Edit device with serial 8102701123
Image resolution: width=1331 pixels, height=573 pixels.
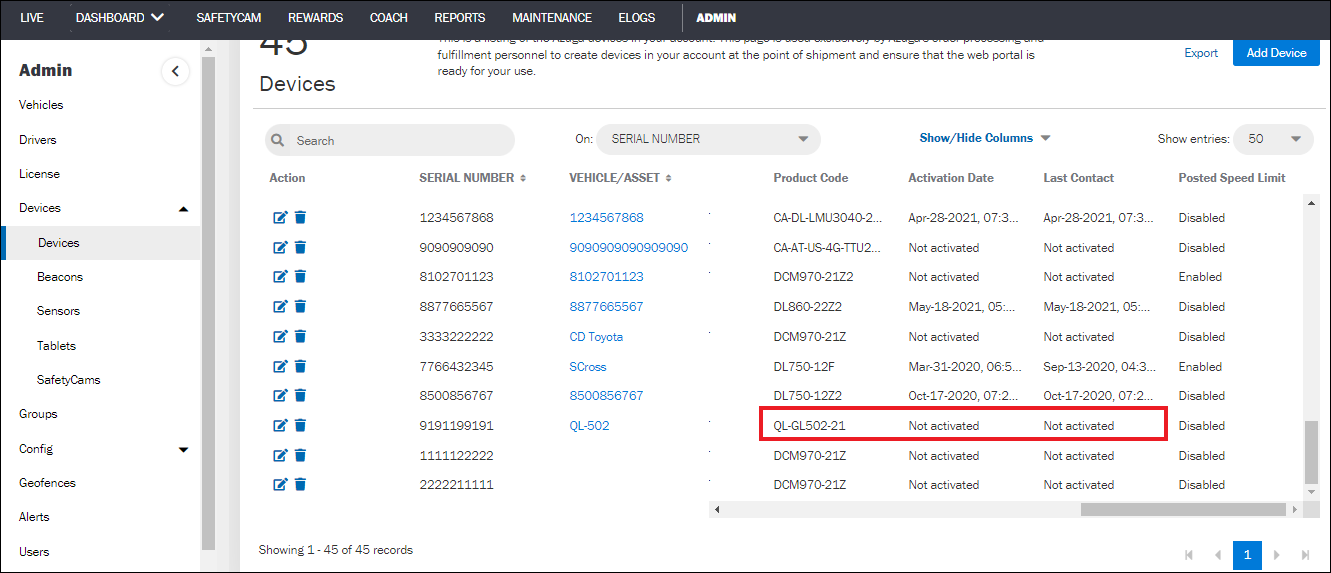pyautogui.click(x=281, y=277)
